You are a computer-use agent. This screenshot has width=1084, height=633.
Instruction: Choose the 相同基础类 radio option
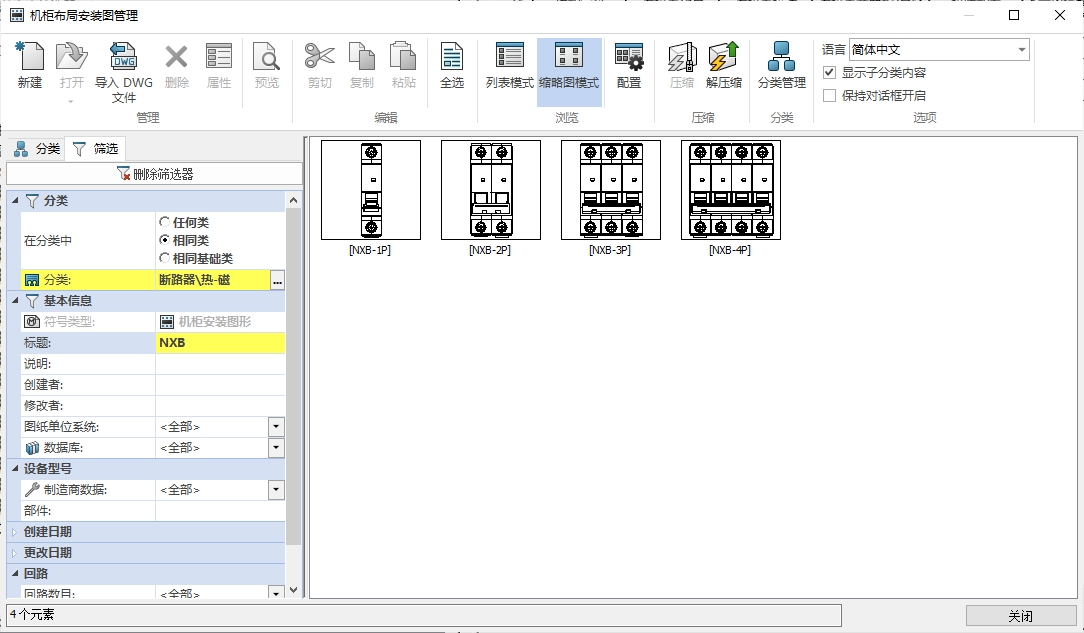pos(165,259)
